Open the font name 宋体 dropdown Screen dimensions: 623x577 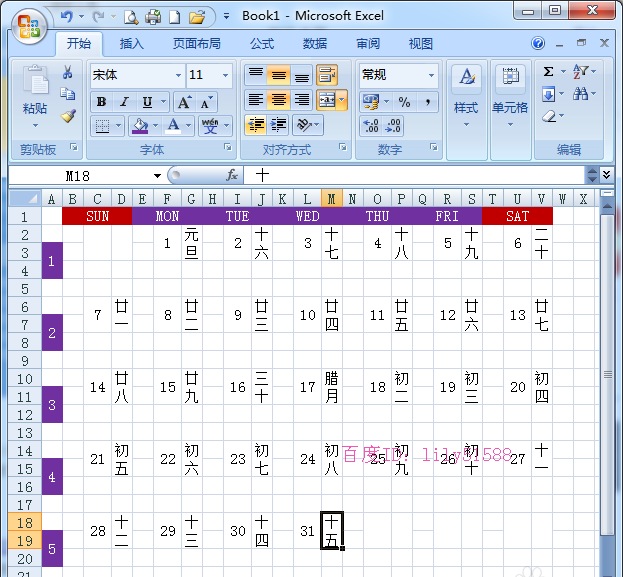178,75
